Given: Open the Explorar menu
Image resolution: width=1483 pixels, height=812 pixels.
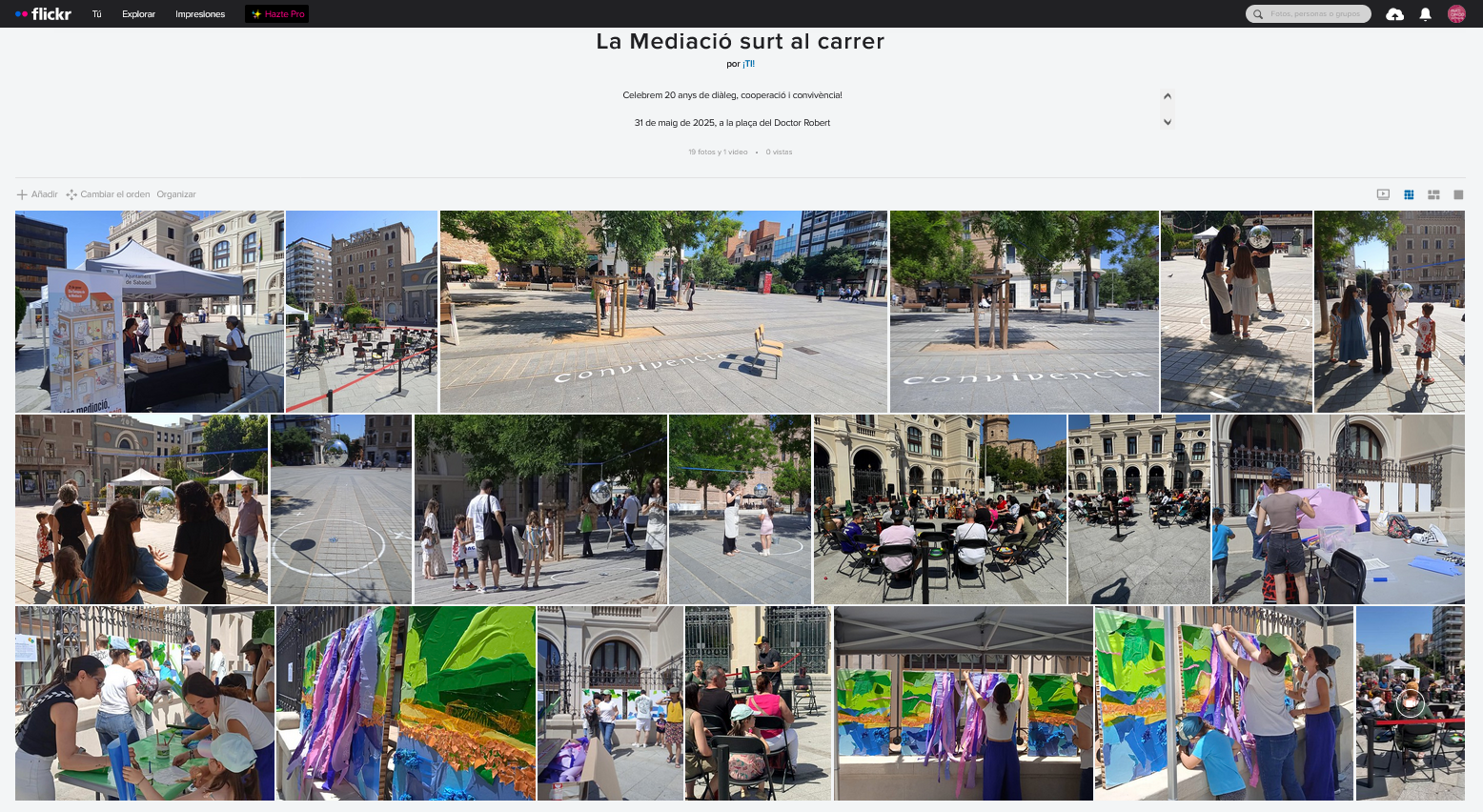Looking at the screenshot, I should 138,14.
